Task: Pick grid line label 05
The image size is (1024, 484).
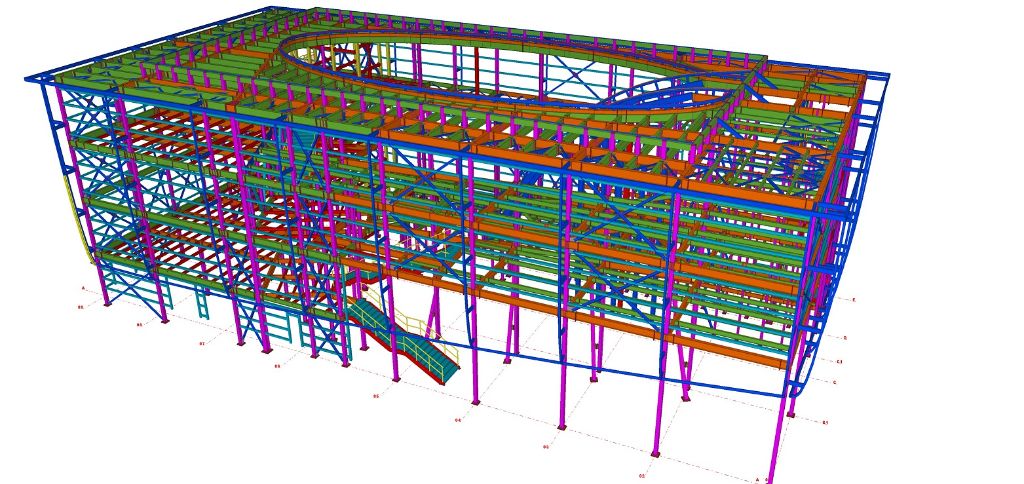Action: (376, 396)
